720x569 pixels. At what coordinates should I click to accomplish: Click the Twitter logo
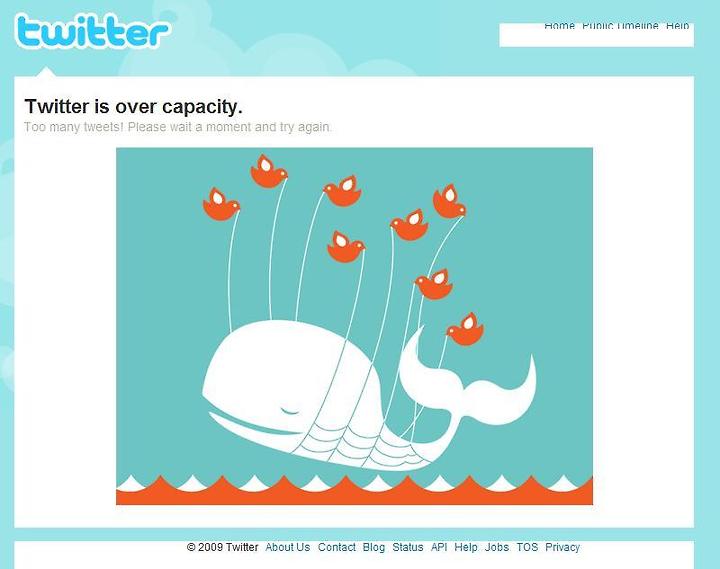click(92, 31)
